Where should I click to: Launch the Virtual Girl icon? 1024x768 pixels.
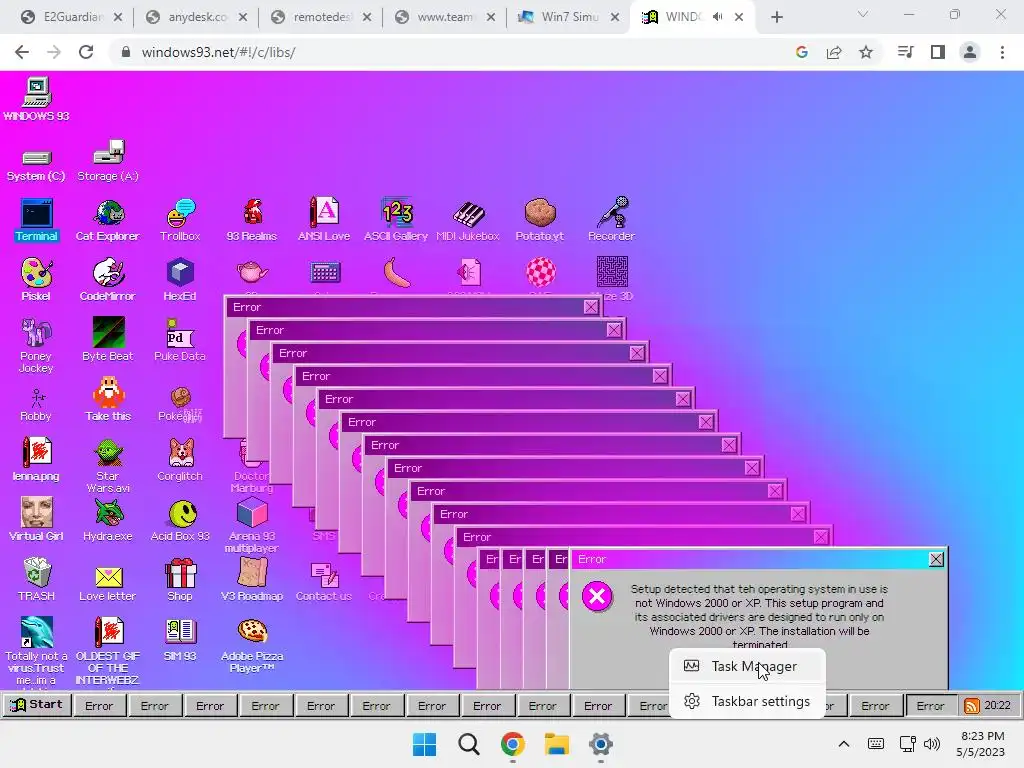point(36,519)
